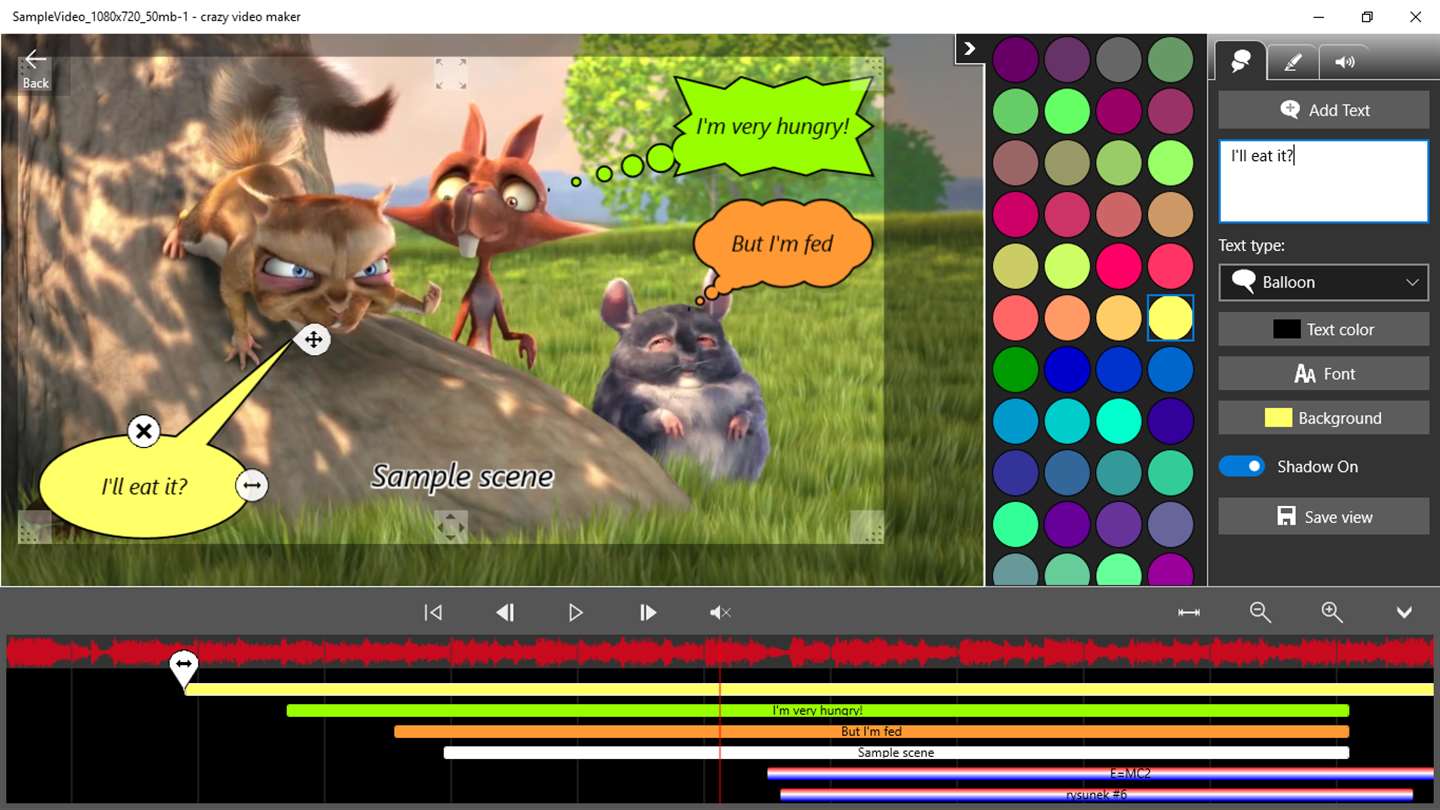Select the highlighted yellow color swatch
Image resolution: width=1440 pixels, height=810 pixels.
1171,318
